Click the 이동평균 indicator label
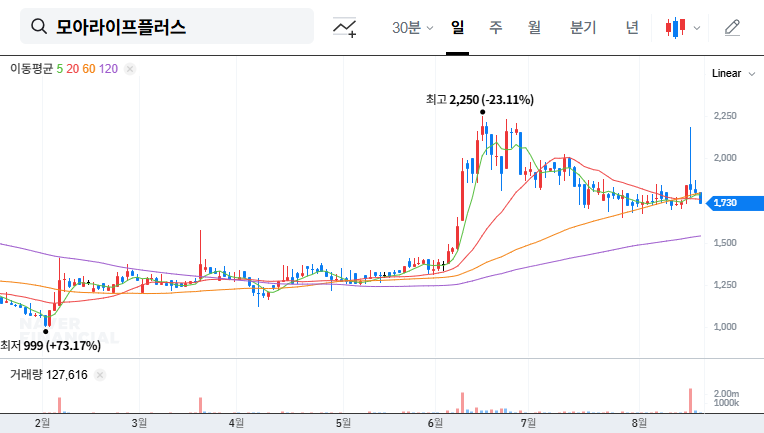764x433 pixels. pos(31,69)
